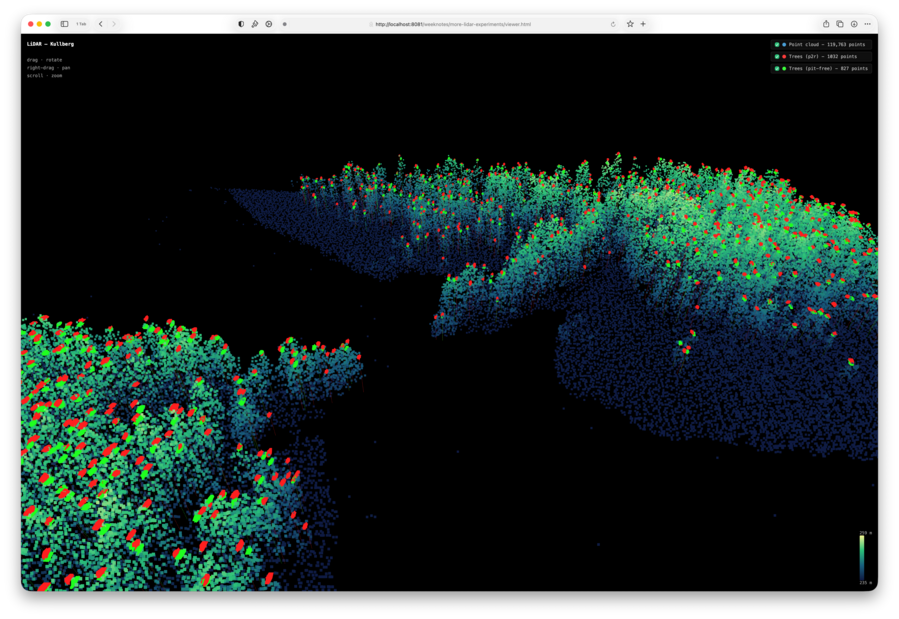Viewport: 899px width, 619px height.
Task: Disable the Trees (p2r) layer checkmark
Action: [x=777, y=56]
